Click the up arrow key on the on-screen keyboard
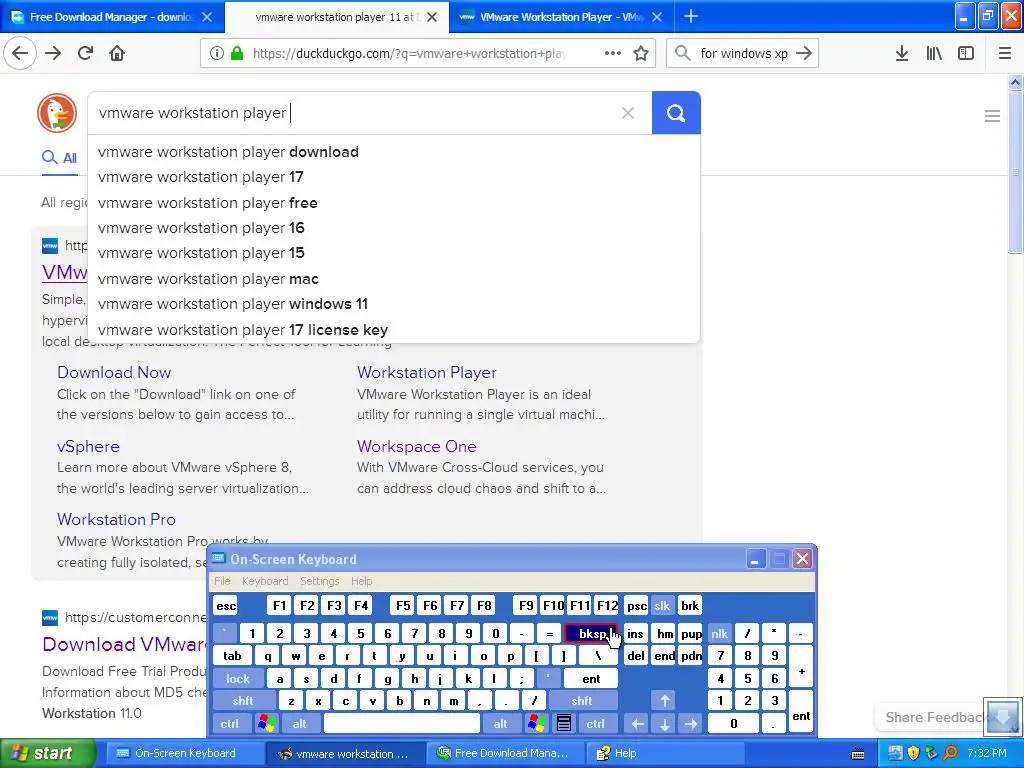Viewport: 1024px width, 768px height. (664, 701)
